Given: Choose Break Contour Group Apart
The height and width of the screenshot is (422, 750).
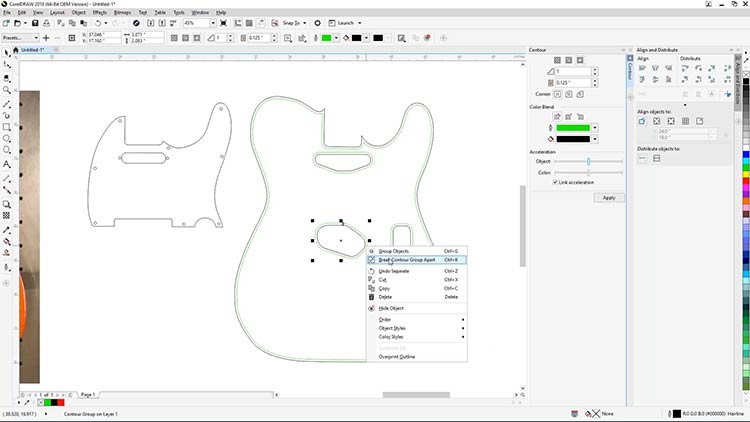Looking at the screenshot, I should (417, 260).
